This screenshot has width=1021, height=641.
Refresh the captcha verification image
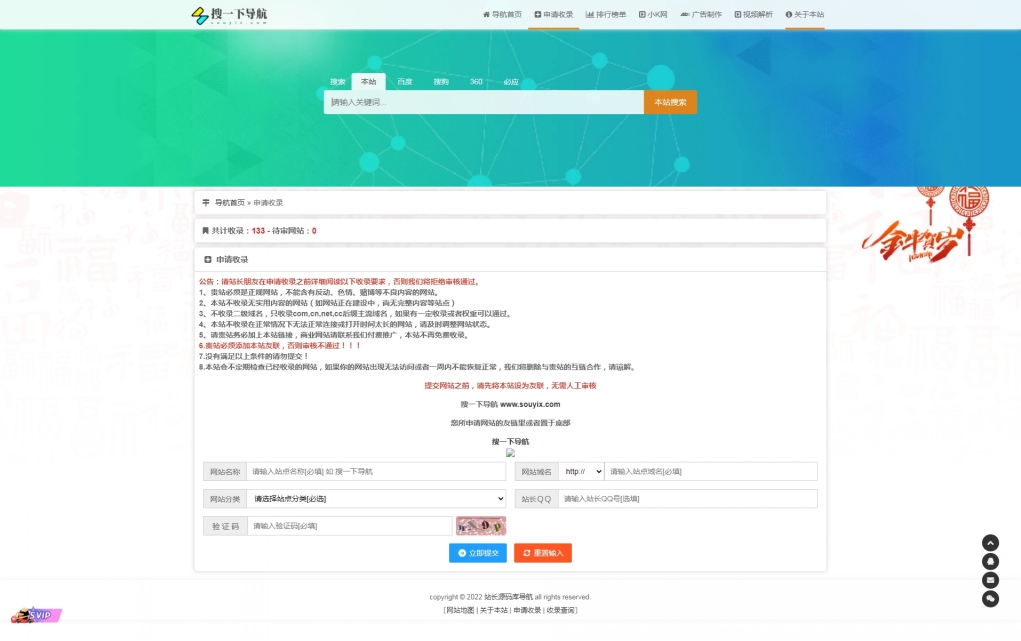click(481, 526)
